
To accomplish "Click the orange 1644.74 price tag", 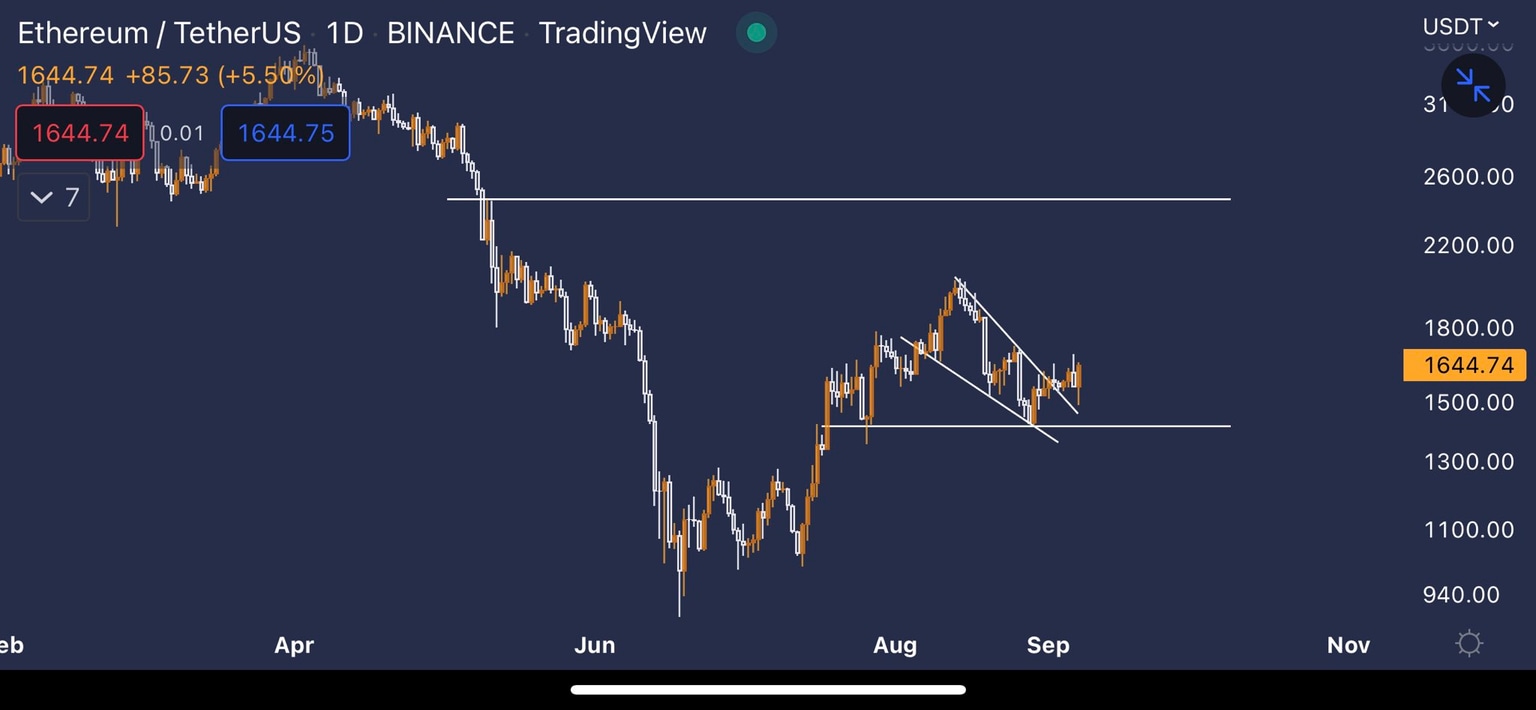I will tap(1464, 365).
